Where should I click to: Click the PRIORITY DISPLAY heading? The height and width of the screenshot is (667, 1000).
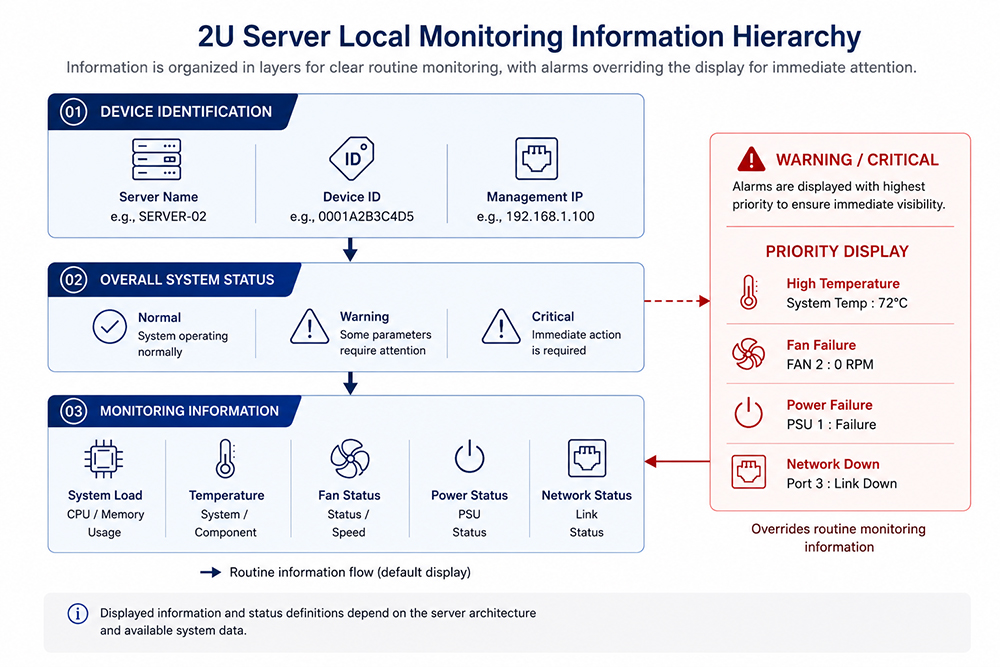(x=837, y=251)
